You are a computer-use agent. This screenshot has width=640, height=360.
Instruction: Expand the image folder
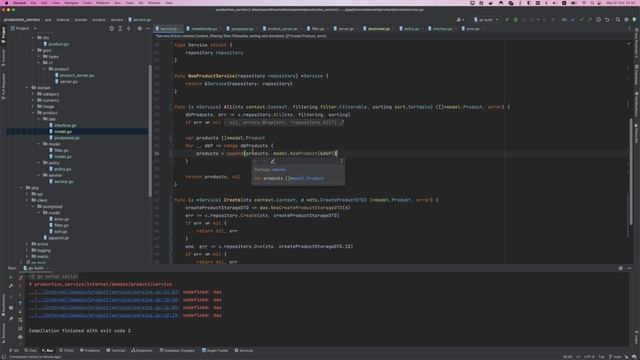point(33,107)
